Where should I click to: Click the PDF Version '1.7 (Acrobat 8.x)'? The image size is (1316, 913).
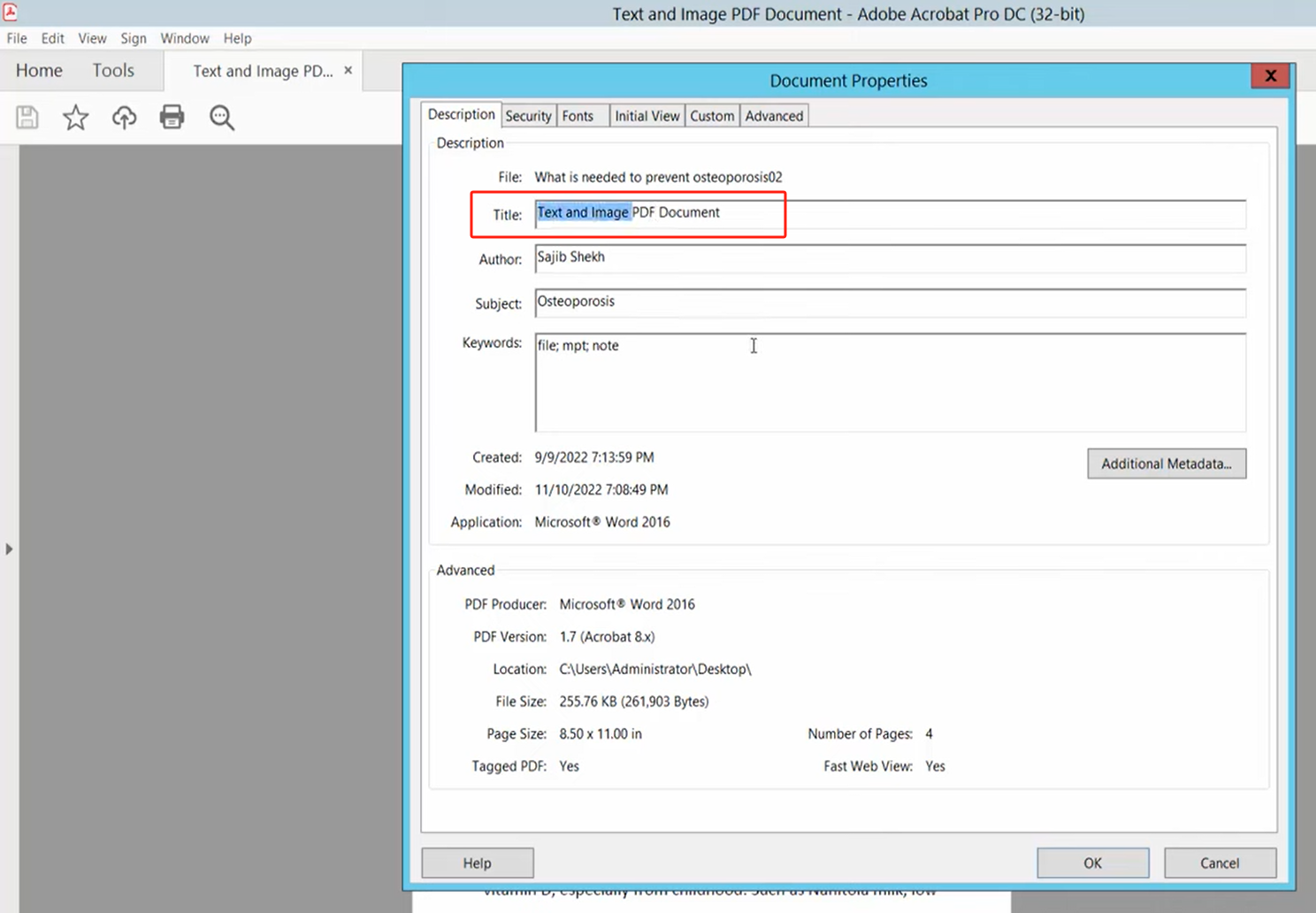click(x=607, y=637)
